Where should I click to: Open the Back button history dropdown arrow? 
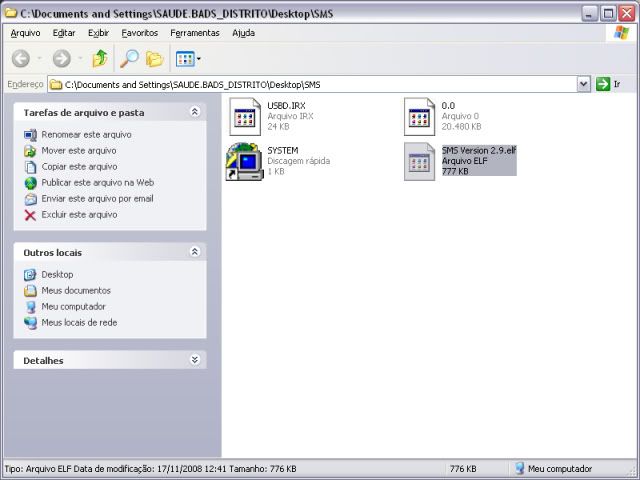click(40, 59)
